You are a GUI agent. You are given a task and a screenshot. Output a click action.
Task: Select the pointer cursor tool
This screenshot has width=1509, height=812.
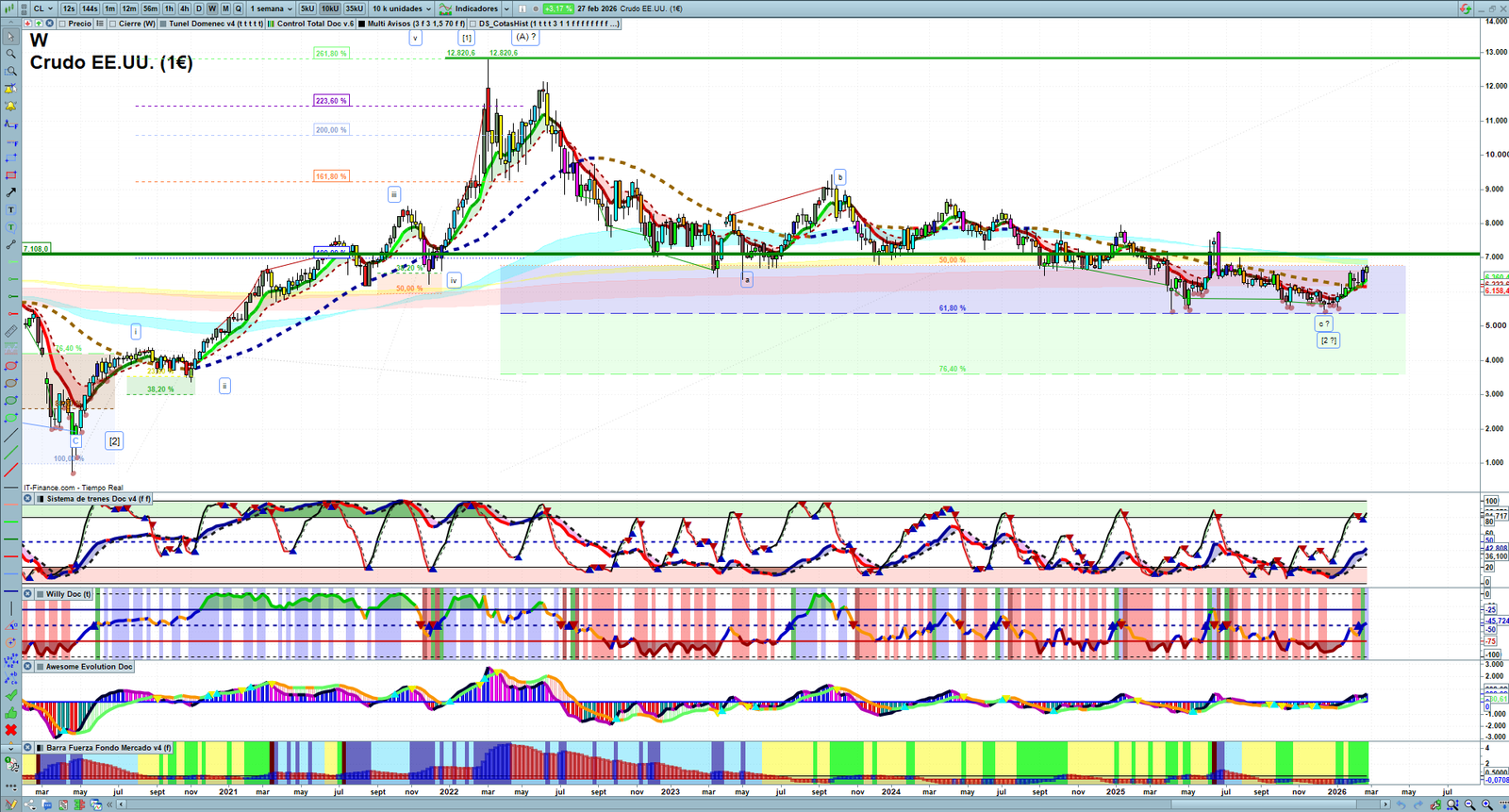[x=10, y=37]
